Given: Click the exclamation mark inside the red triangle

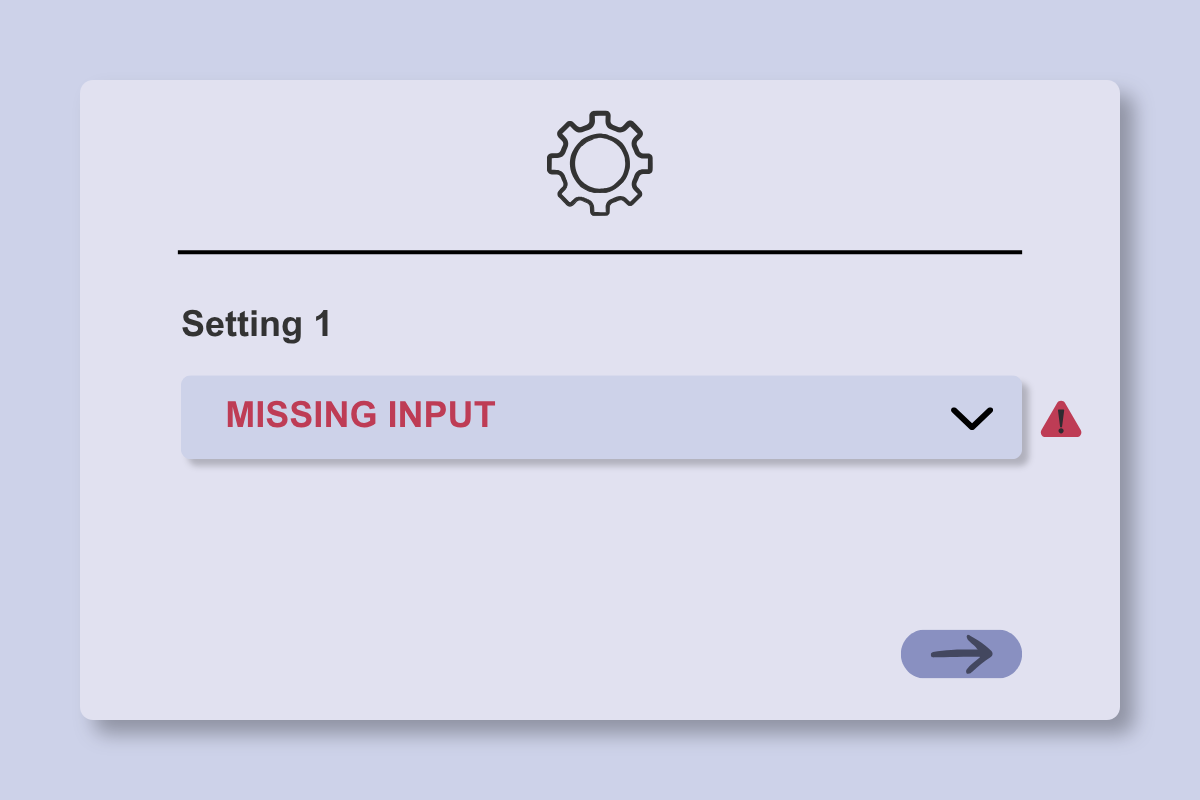Looking at the screenshot, I should point(1061,421).
